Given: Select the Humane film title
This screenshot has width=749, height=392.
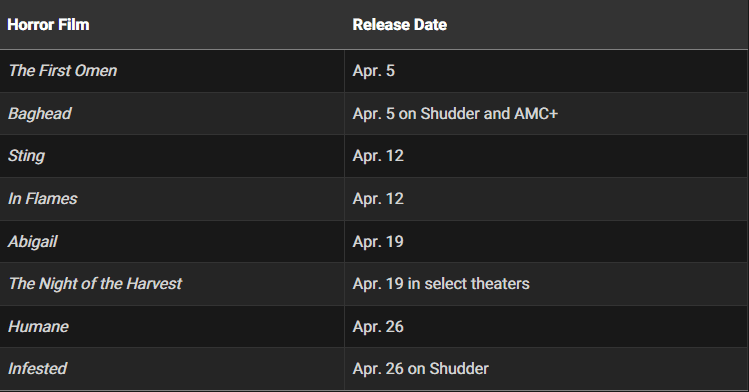Looking at the screenshot, I should tap(38, 327).
